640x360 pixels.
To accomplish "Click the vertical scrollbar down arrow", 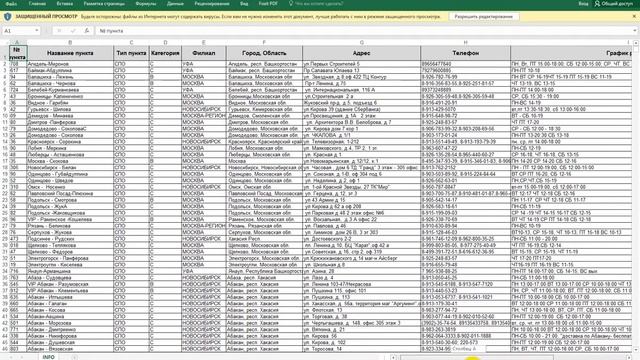I will 636,350.
